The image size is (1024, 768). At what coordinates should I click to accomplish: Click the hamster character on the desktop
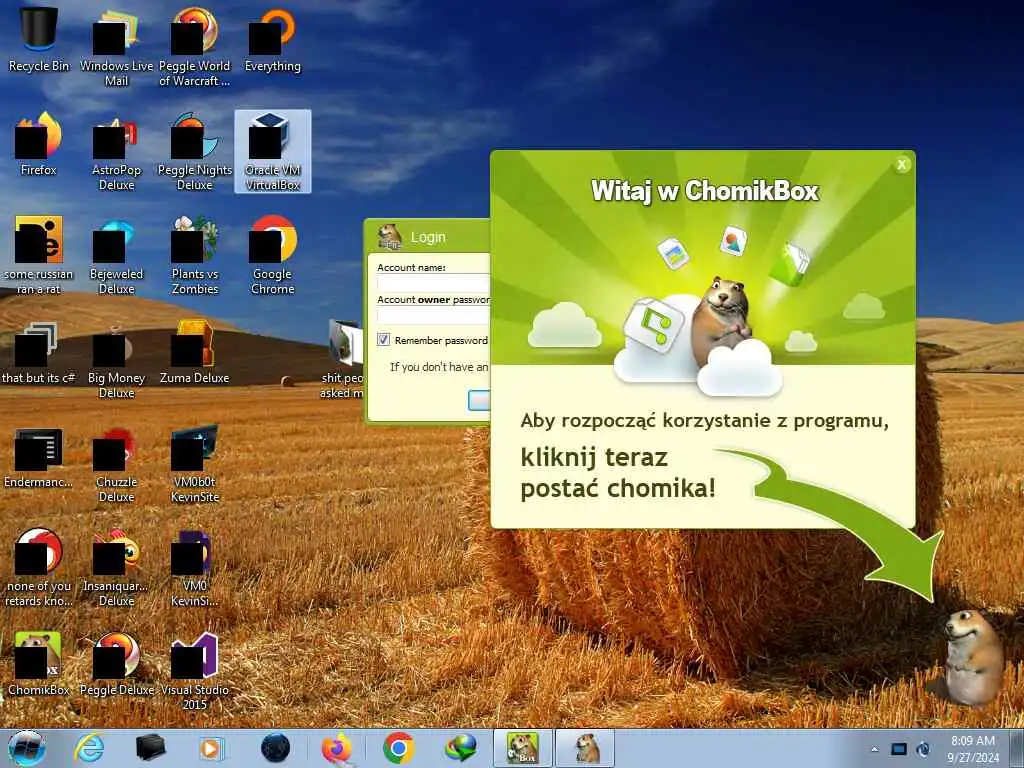[x=973, y=658]
